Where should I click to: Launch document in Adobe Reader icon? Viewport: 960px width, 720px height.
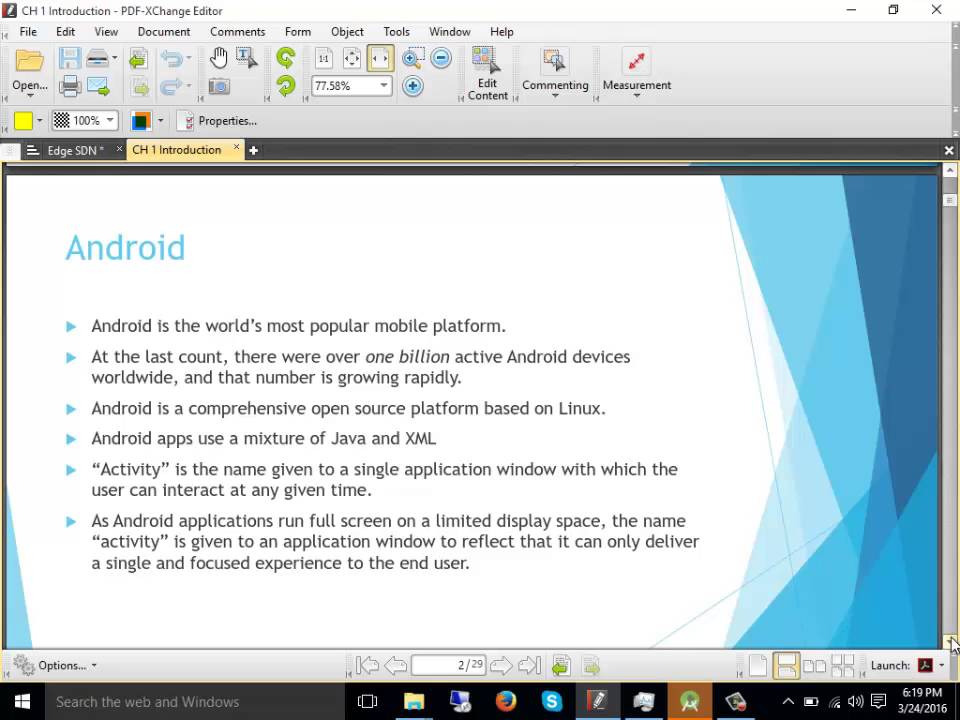pyautogui.click(x=924, y=666)
